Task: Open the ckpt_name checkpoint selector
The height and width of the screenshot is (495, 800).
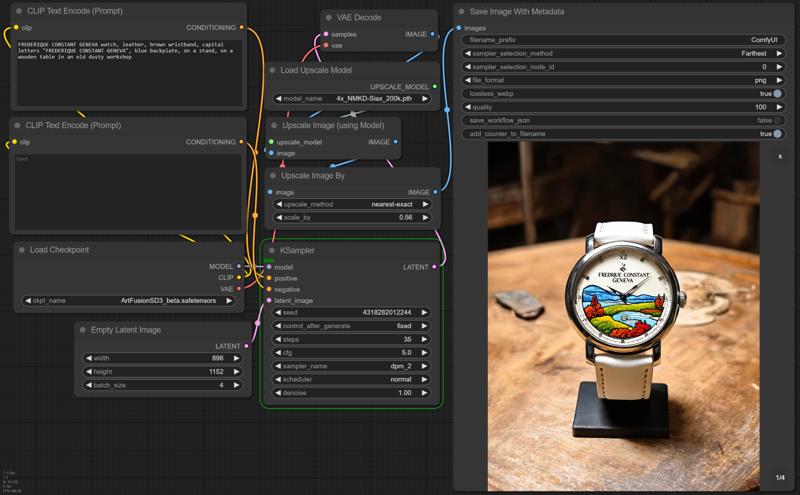Action: click(131, 300)
